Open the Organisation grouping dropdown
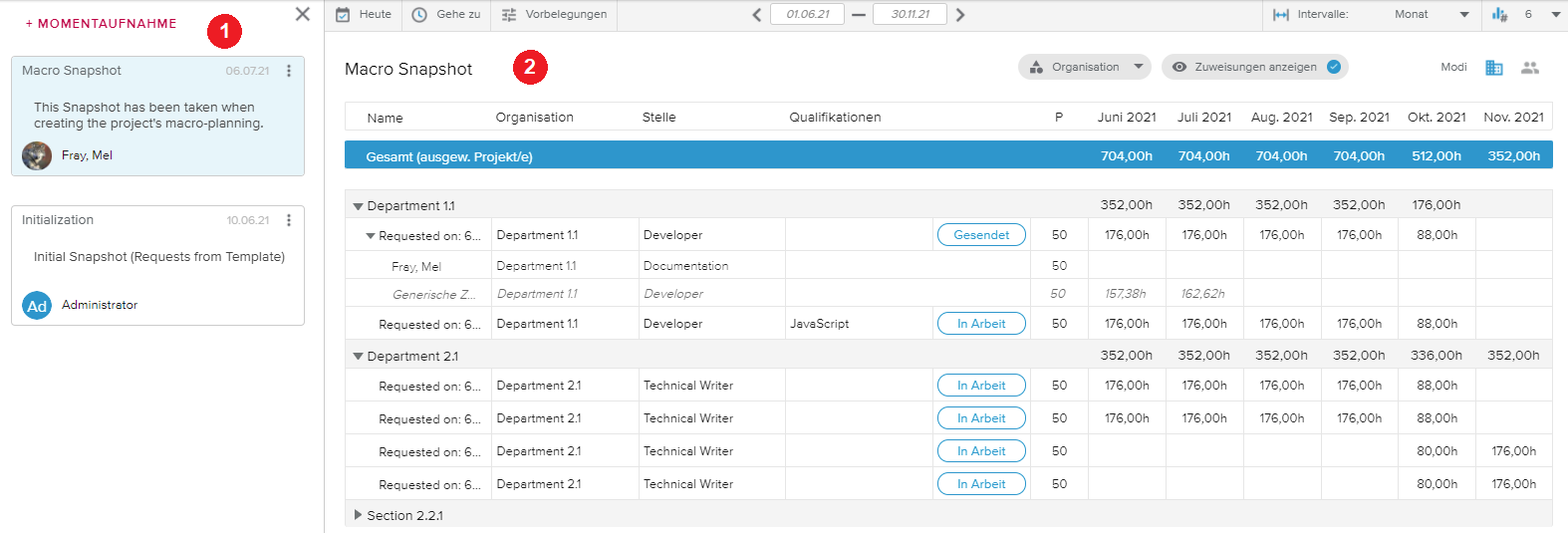 pyautogui.click(x=1085, y=67)
